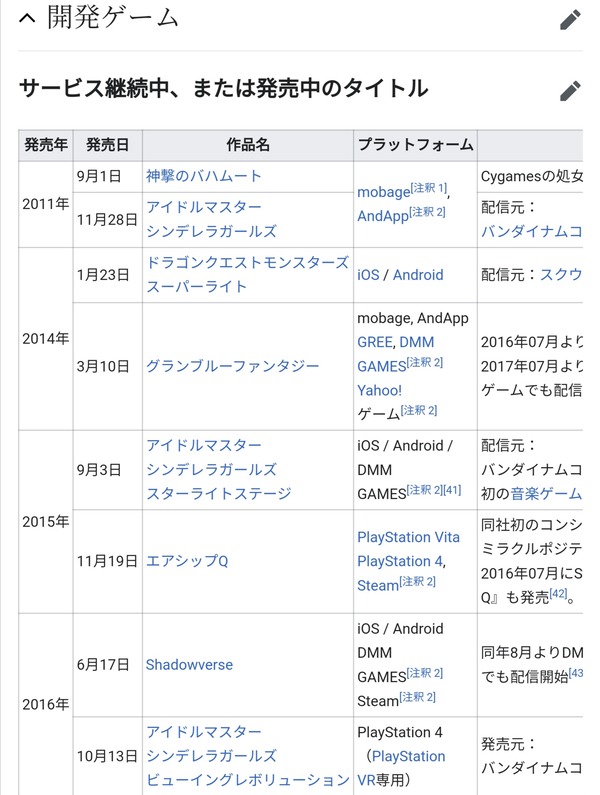600x795 pixels.
Task: Edit the 開発ゲーム section with the pencil icon
Action: point(570,20)
